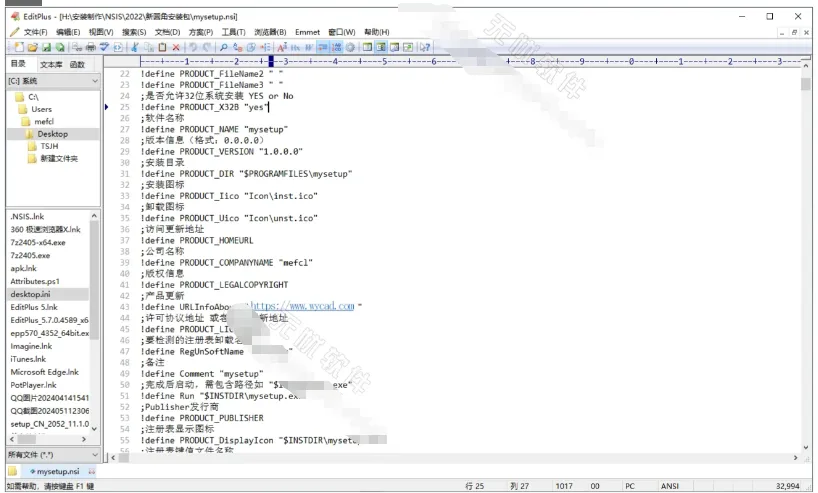Screen dimensions: 818x493
Task: Toggle the Hex viewer Hx icon
Action: (x=296, y=47)
